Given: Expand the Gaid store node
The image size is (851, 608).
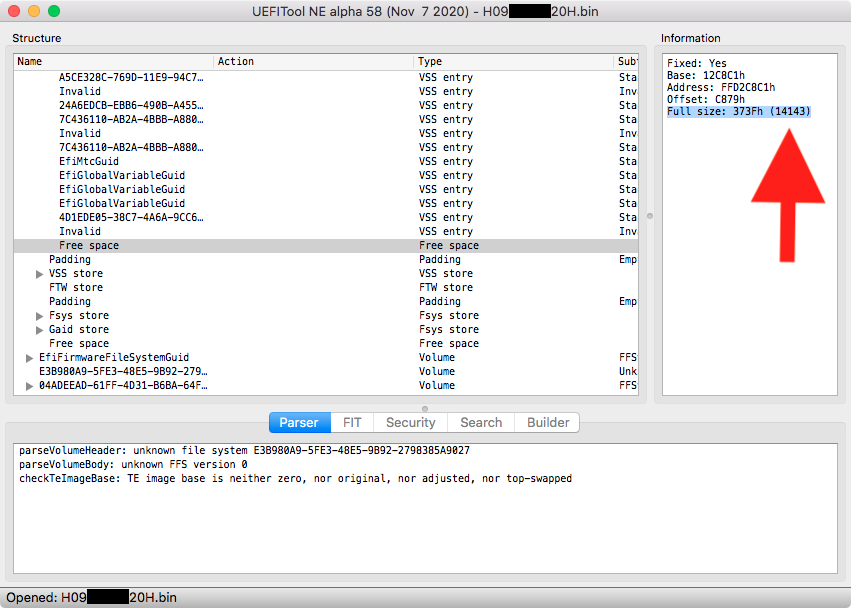Looking at the screenshot, I should (39, 330).
